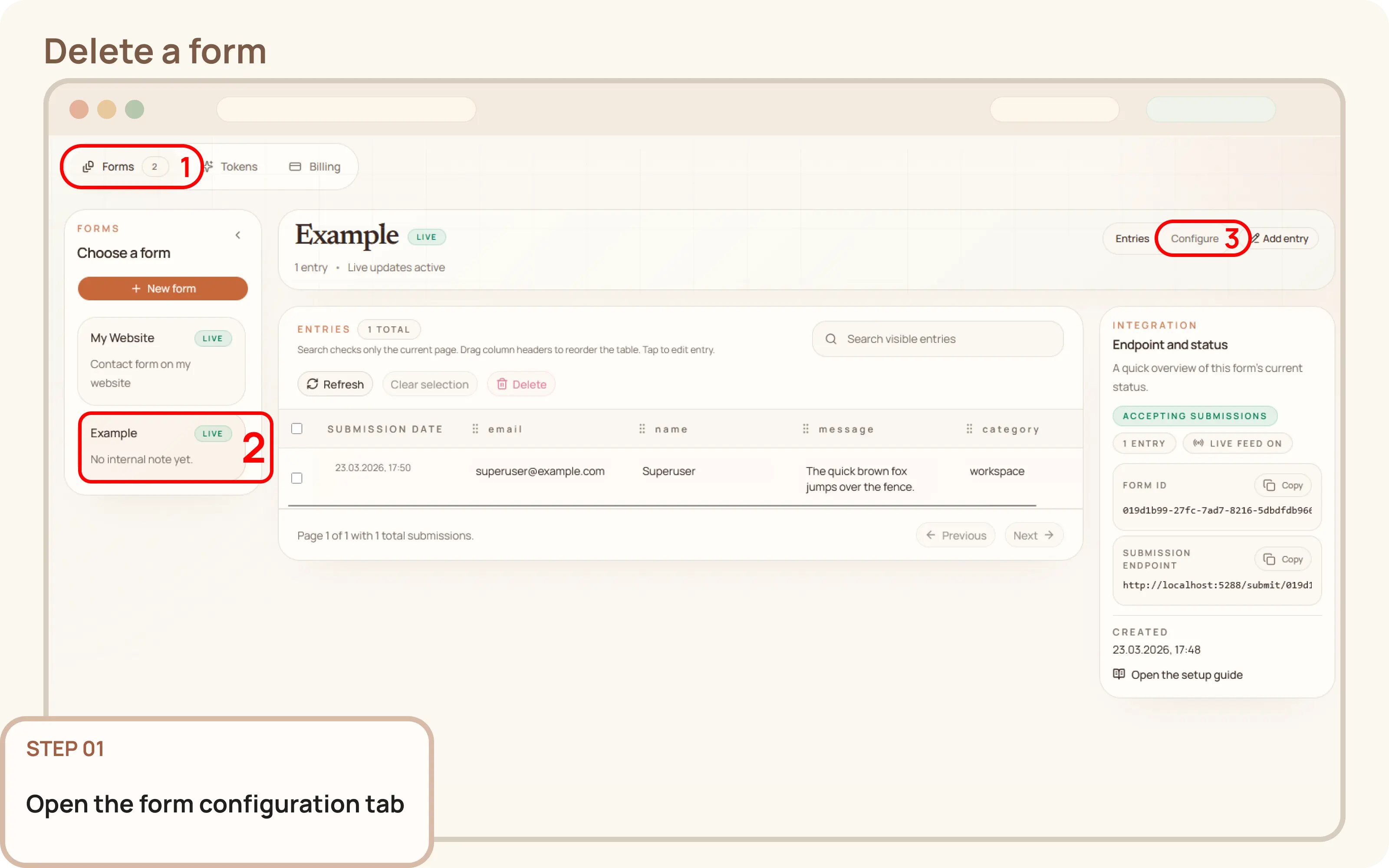Image resolution: width=1389 pixels, height=868 pixels.
Task: Open the Configure tab
Action: [1195, 238]
